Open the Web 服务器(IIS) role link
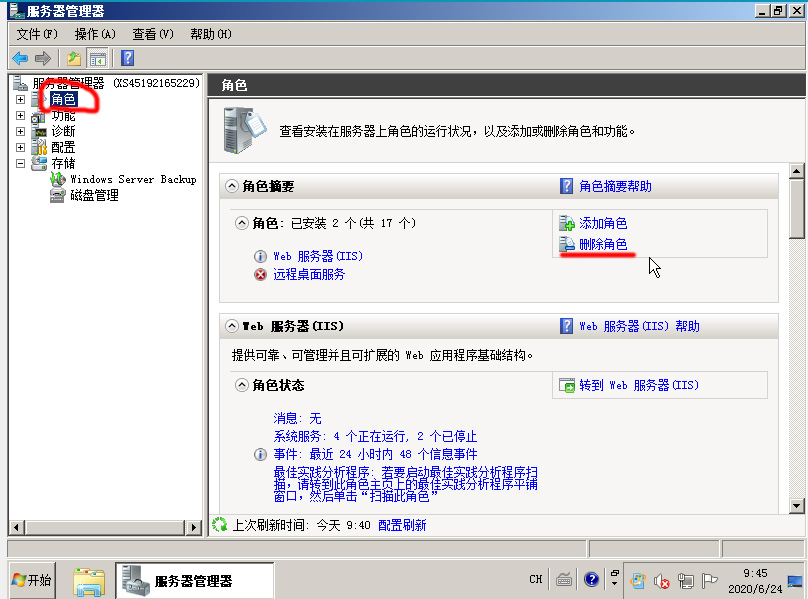The width and height of the screenshot is (808, 599). [318, 256]
